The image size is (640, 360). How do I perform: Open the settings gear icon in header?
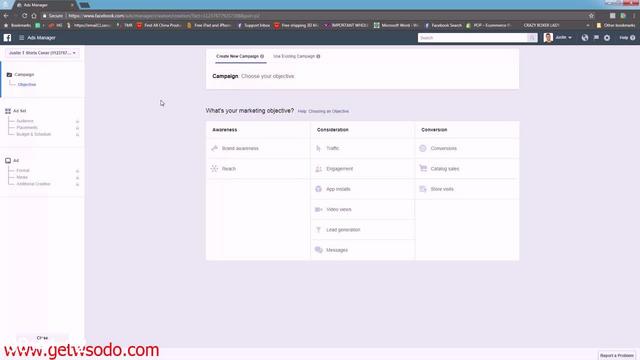click(607, 38)
